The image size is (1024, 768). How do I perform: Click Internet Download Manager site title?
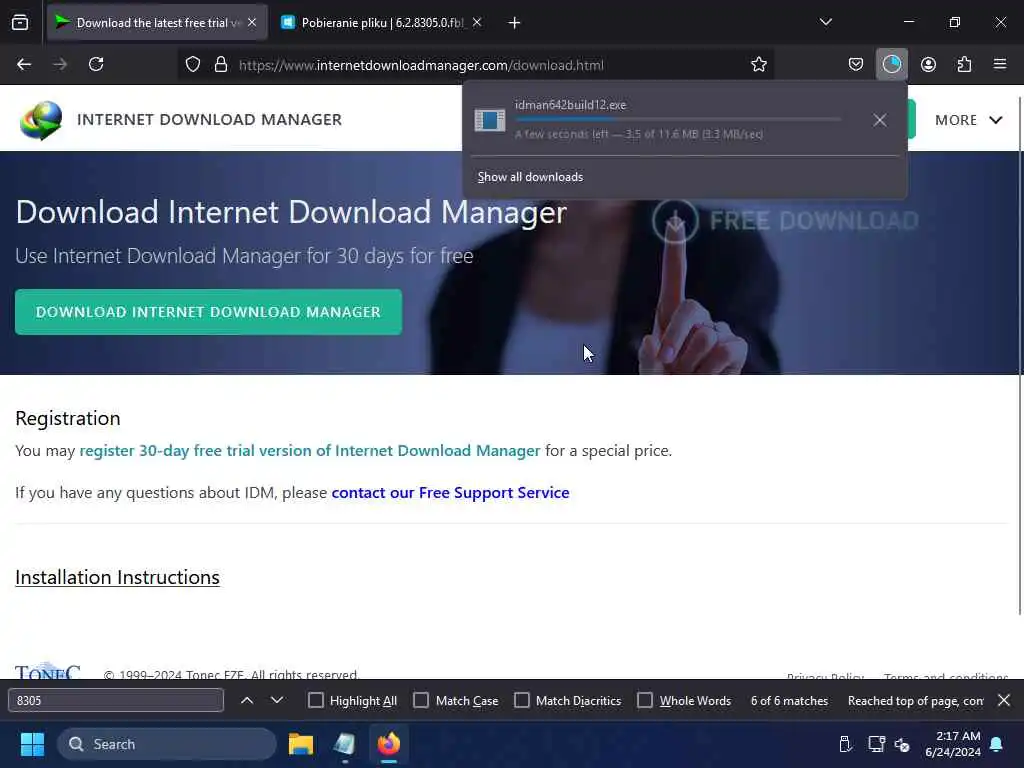[209, 120]
